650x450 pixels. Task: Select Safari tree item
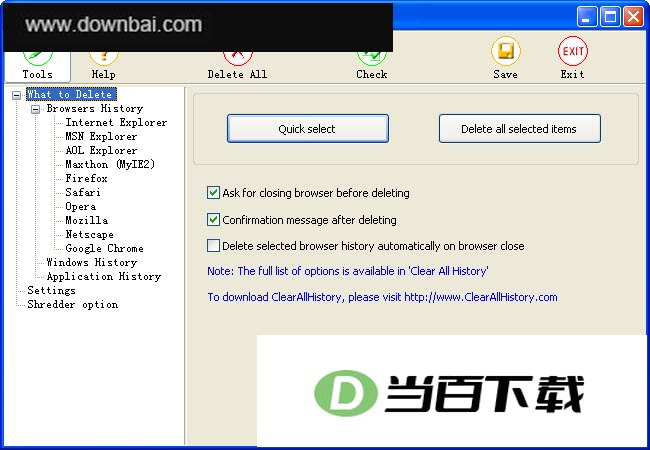click(83, 193)
